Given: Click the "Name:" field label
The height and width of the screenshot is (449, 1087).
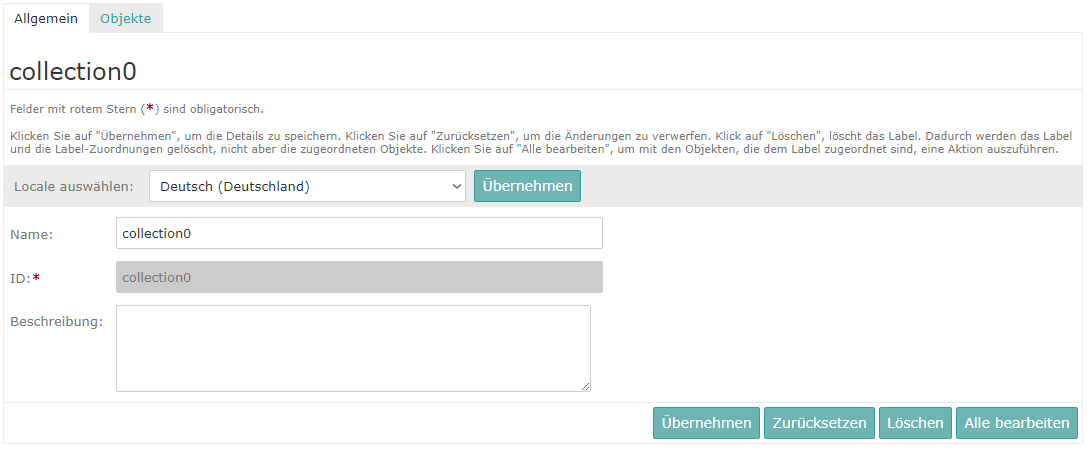Looking at the screenshot, I should [x=32, y=234].
